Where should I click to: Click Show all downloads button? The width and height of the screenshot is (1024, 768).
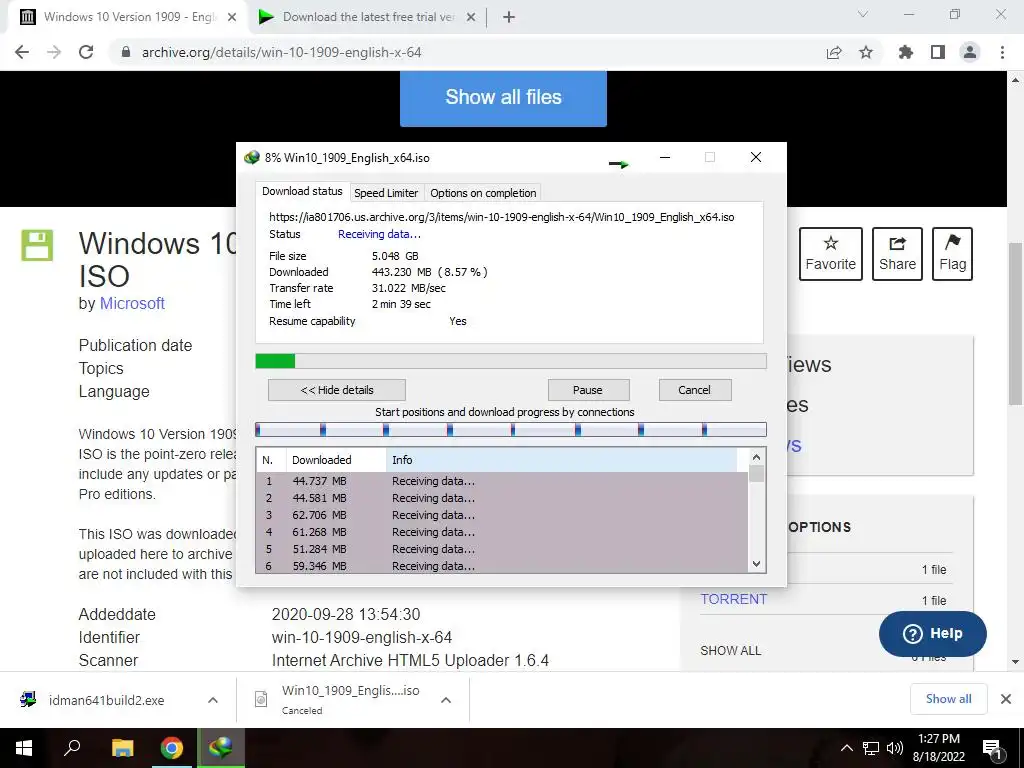[948, 699]
